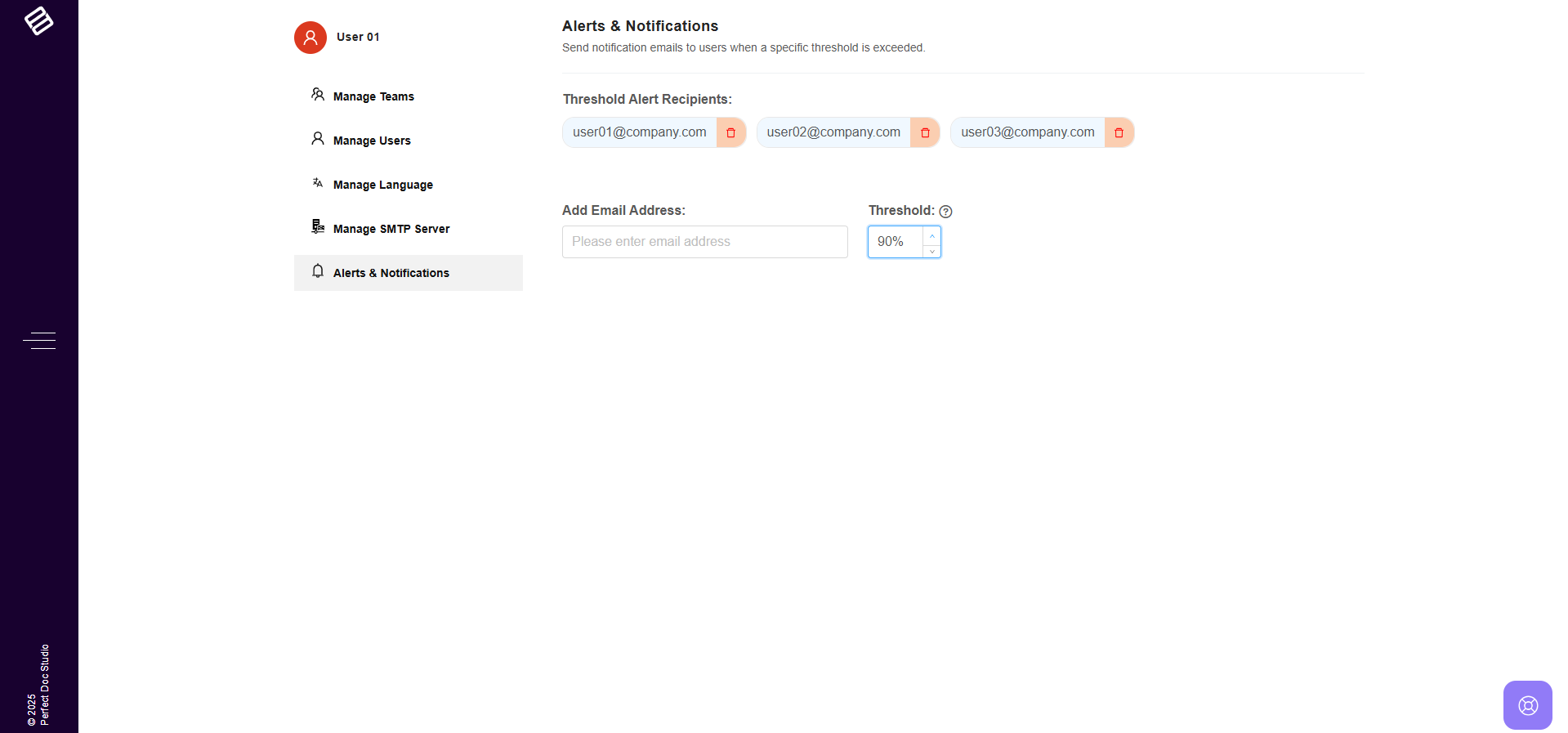This screenshot has height=733, width=1568.
Task: Remove user02@company.com with trash icon
Action: [925, 132]
